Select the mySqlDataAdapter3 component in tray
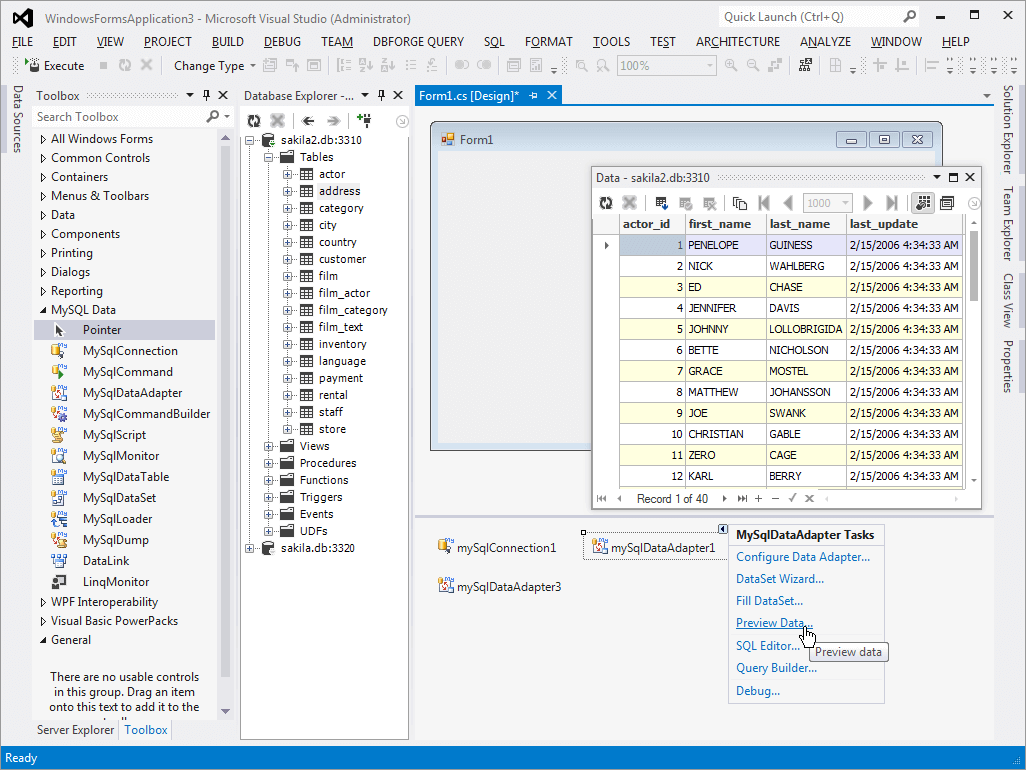Image resolution: width=1026 pixels, height=770 pixels. coord(500,587)
